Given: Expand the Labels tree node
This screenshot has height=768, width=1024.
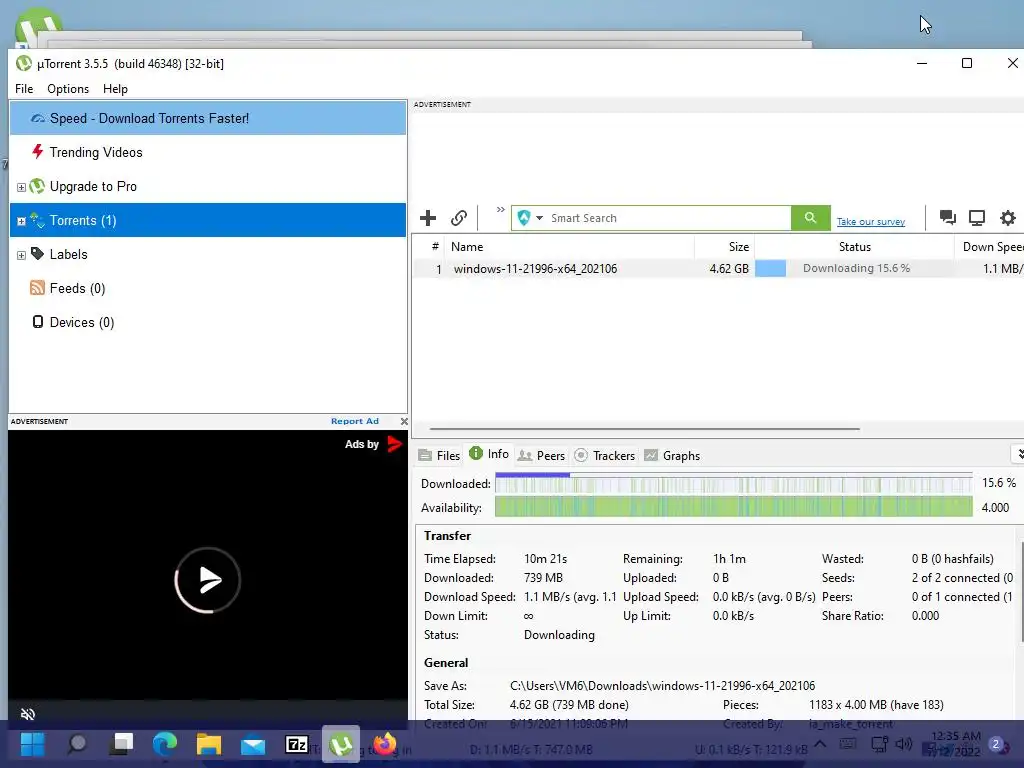Looking at the screenshot, I should 21,255.
